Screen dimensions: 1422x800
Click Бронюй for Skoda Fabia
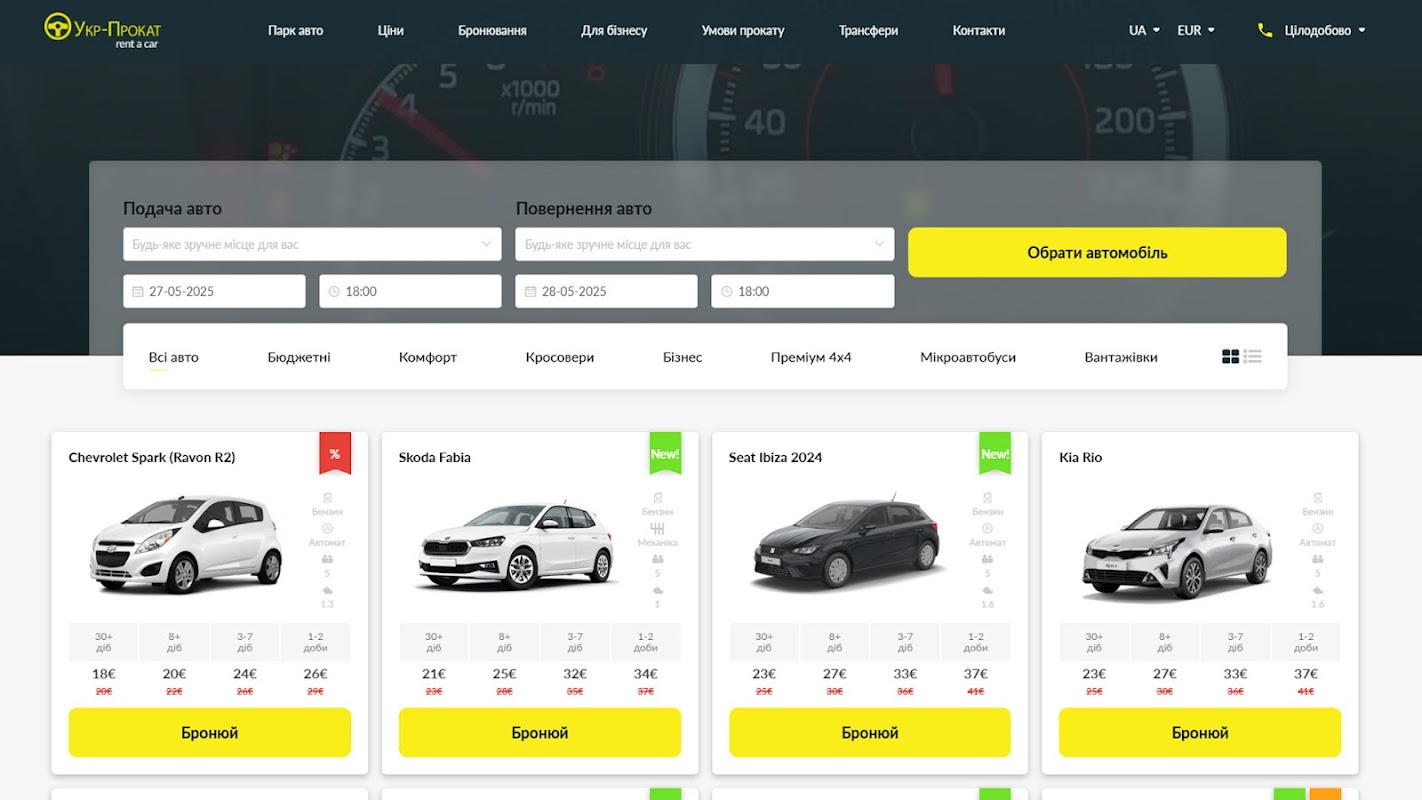coord(540,733)
